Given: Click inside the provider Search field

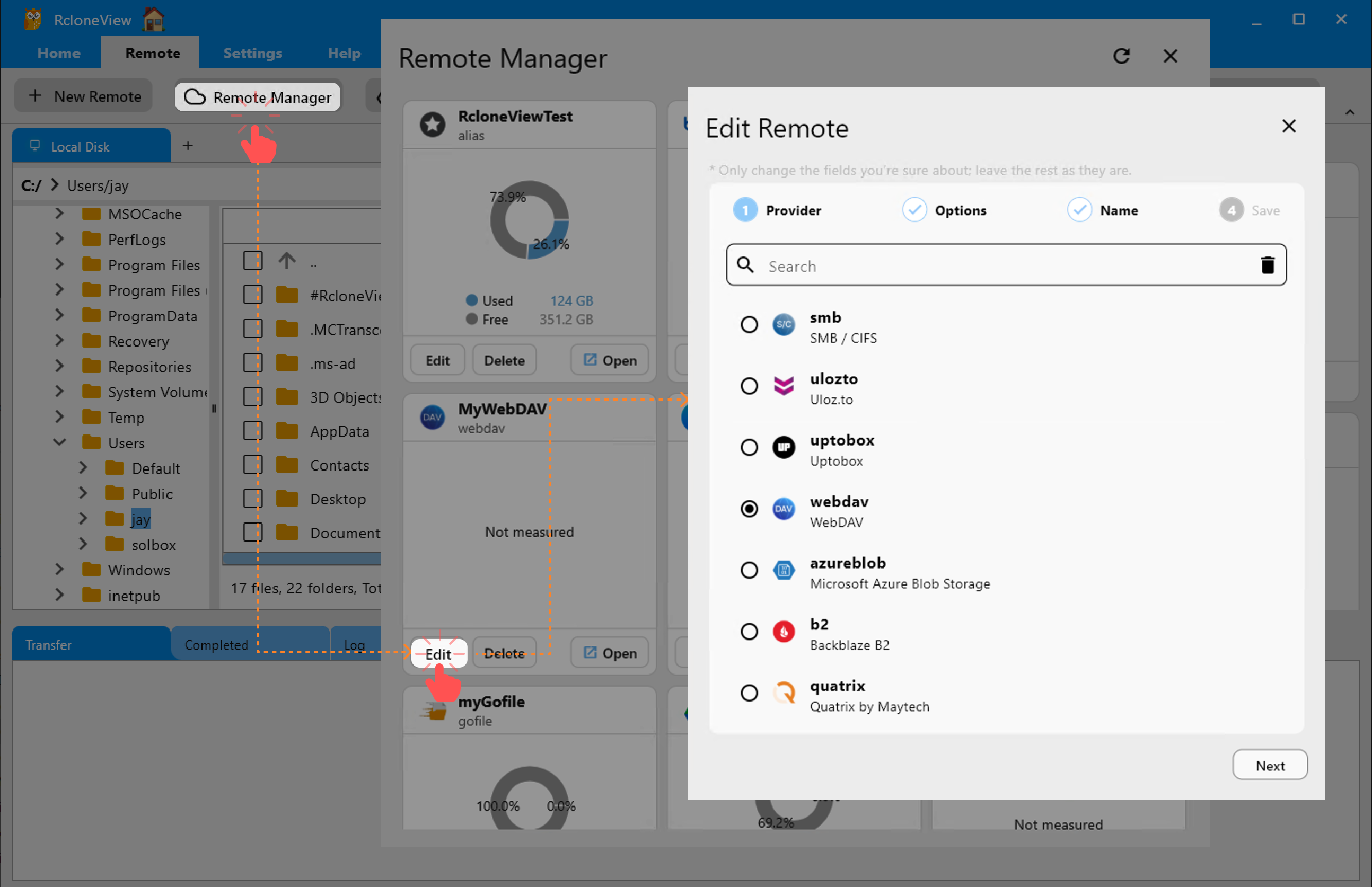Looking at the screenshot, I should tap(980, 265).
